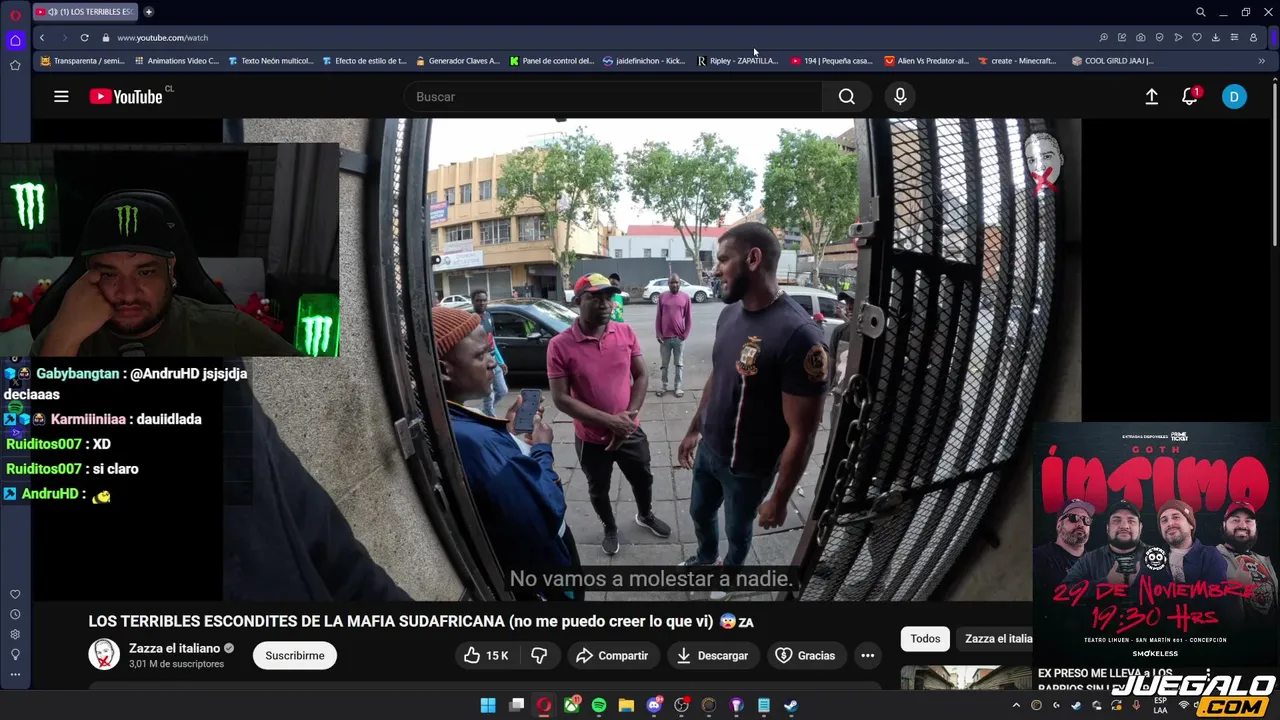The image size is (1280, 720).
Task: Open the sidebar three-dot more menu
Action: pos(15,674)
